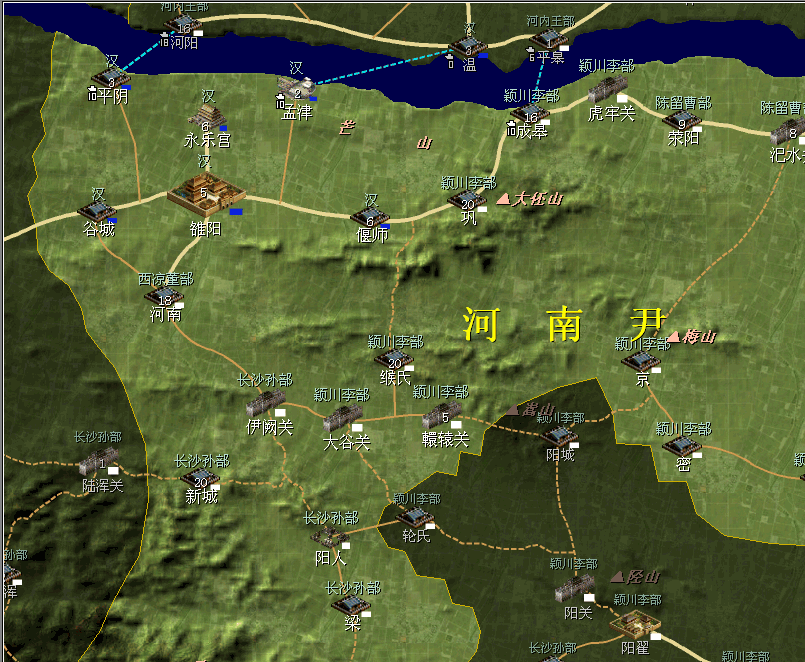
Task: Select the 阳翟 walled city icon
Action: [x=635, y=624]
